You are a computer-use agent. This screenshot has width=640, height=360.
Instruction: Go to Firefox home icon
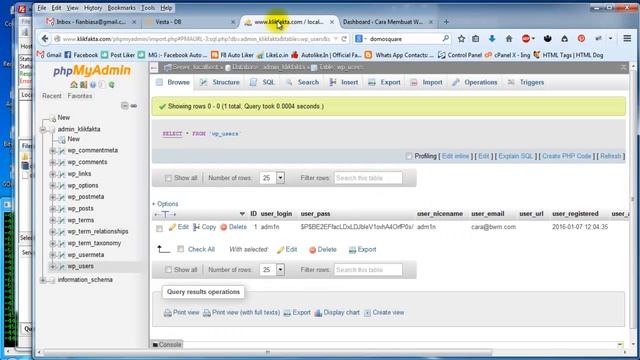pos(509,39)
